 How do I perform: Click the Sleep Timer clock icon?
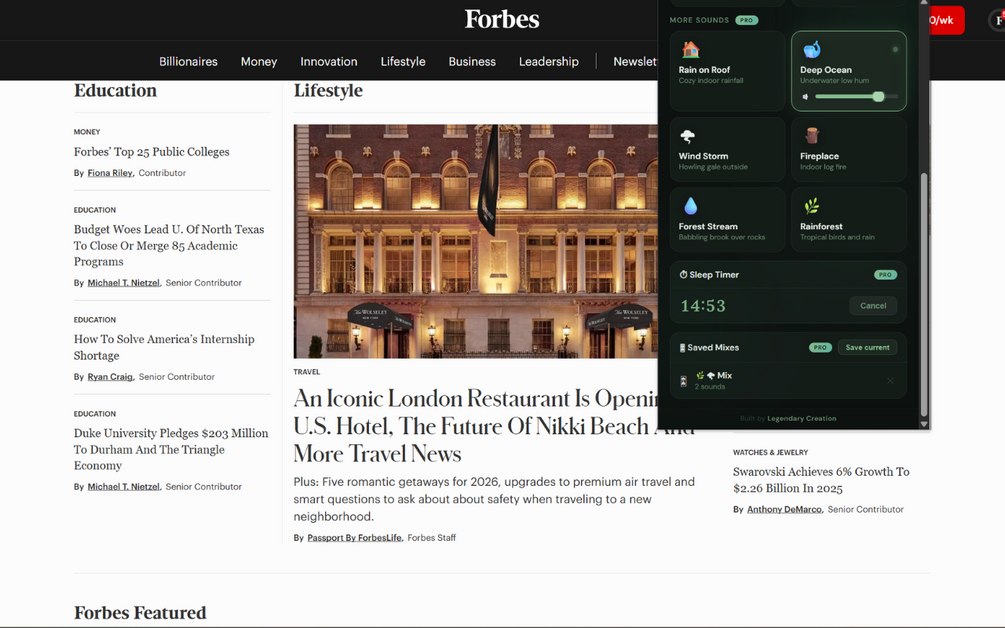[683, 274]
